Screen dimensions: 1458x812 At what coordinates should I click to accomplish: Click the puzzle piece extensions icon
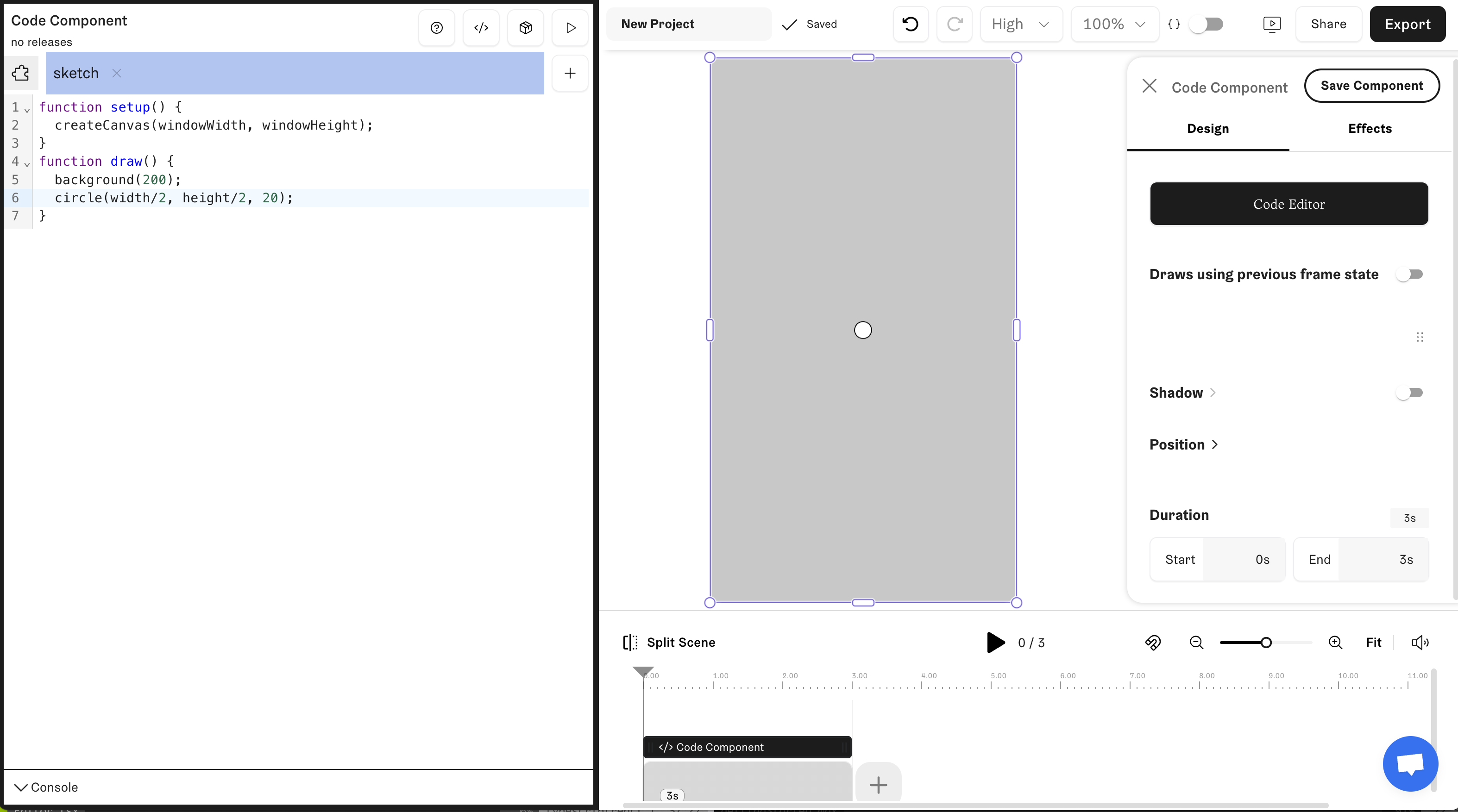(21, 73)
